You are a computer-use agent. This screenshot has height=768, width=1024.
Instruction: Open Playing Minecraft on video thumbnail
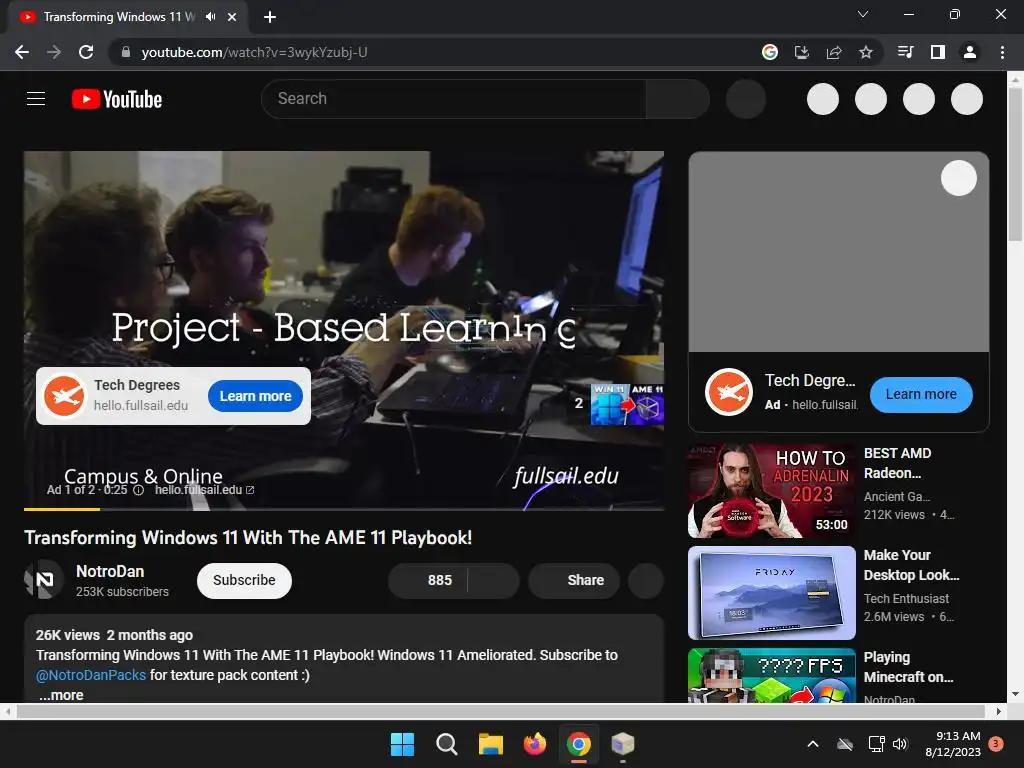click(771, 675)
